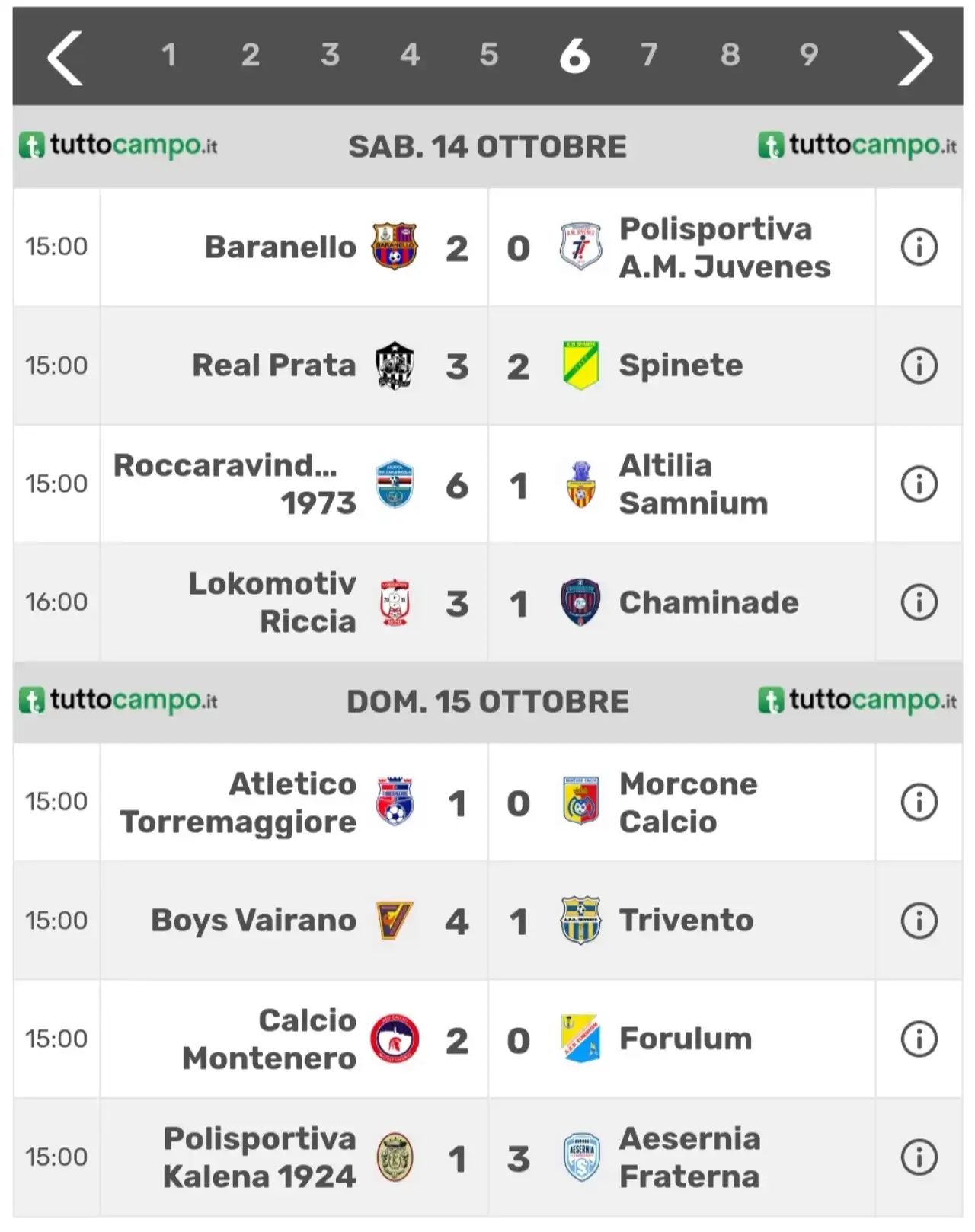Click the top-left tuttocampo.it logo
This screenshot has width=975, height=1232.
(x=119, y=145)
